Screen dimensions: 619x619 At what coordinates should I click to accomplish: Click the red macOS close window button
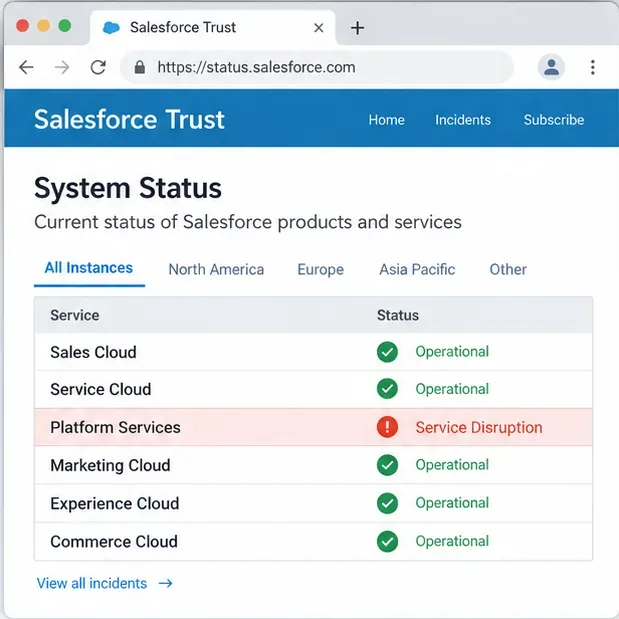pyautogui.click(x=23, y=26)
